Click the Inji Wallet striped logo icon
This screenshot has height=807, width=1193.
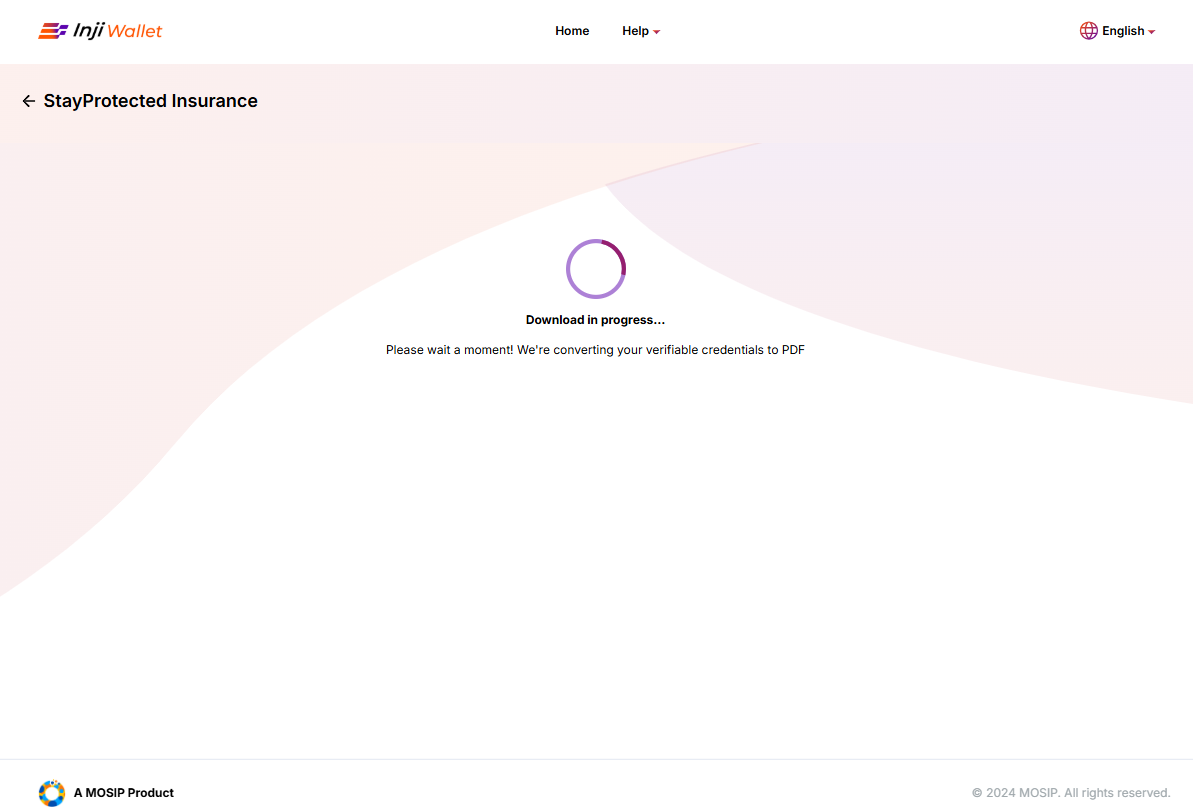[x=53, y=31]
